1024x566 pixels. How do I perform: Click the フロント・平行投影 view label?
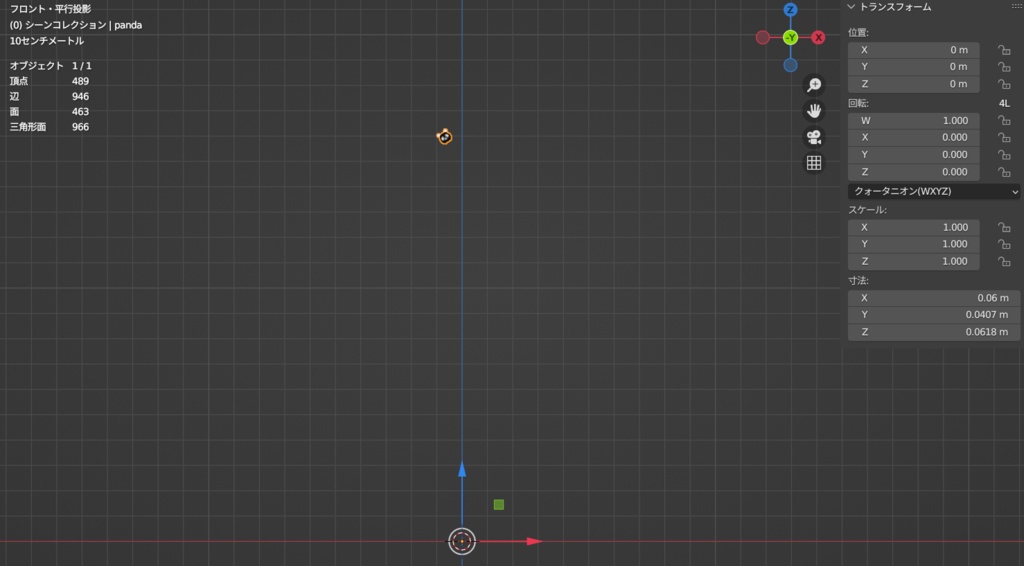[50, 9]
